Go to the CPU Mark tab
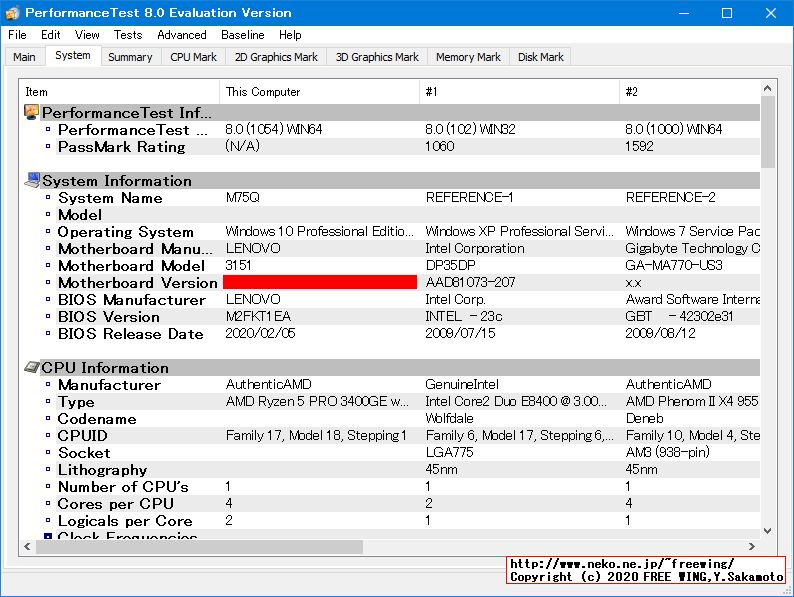This screenshot has width=794, height=597. [x=193, y=57]
